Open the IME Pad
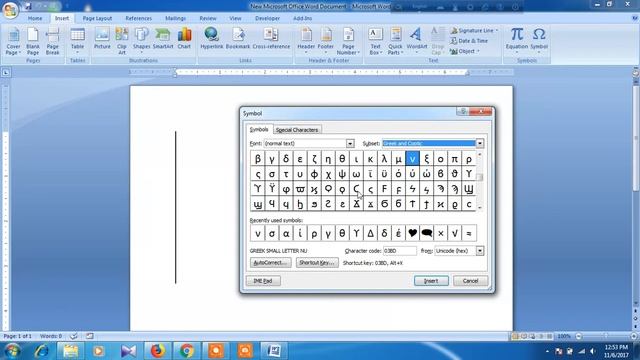This screenshot has height=360, width=640. point(263,281)
